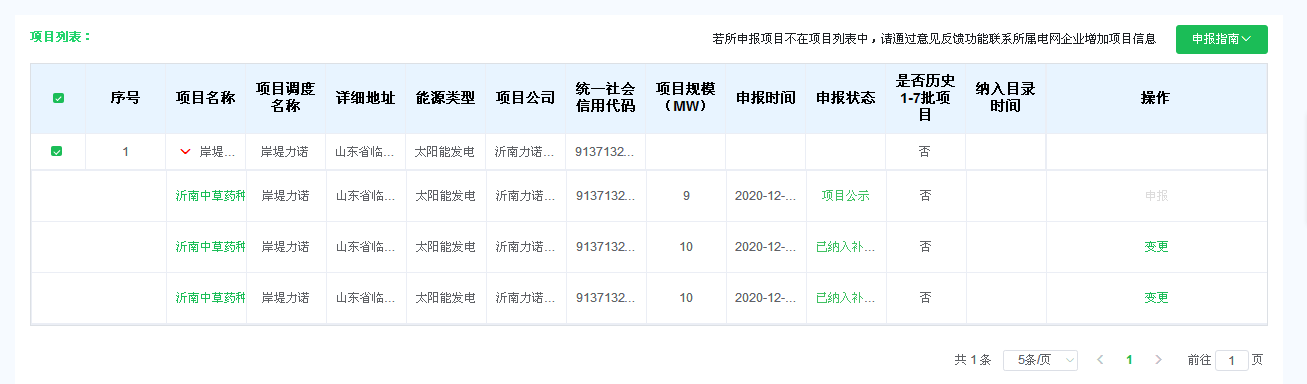
Task: Go to previous page arrow
Action: [x=1100, y=360]
